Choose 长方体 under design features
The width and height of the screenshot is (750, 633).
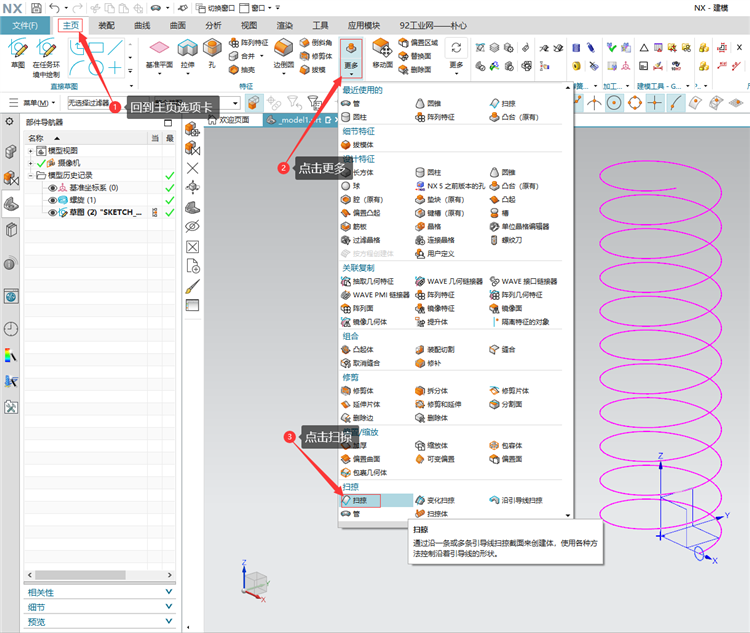coord(357,172)
